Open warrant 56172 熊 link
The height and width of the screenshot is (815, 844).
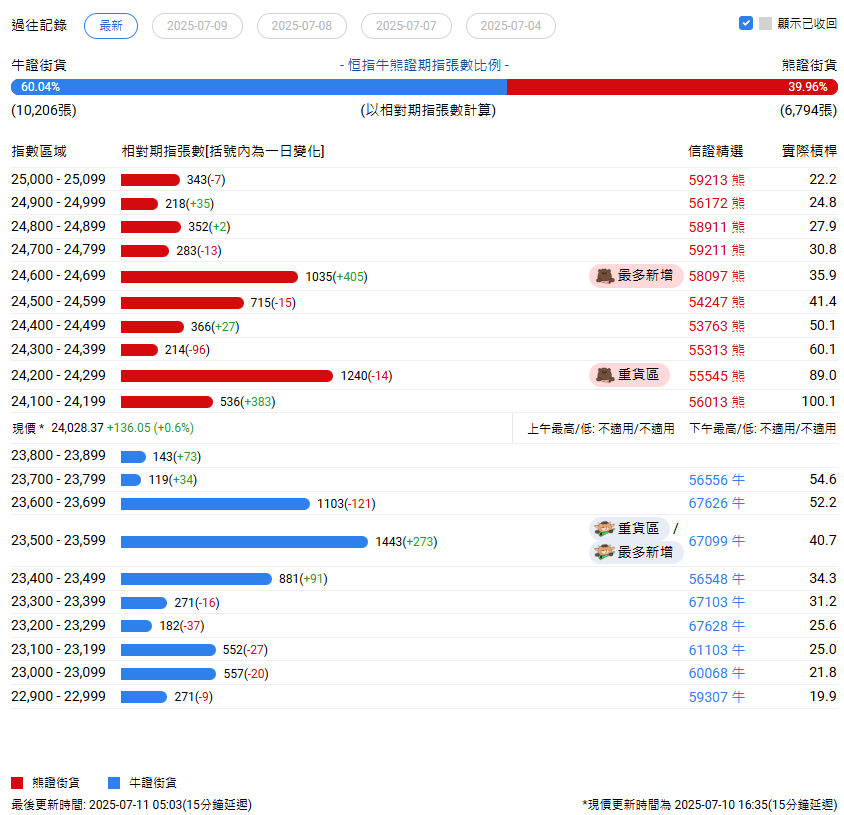tap(716, 203)
